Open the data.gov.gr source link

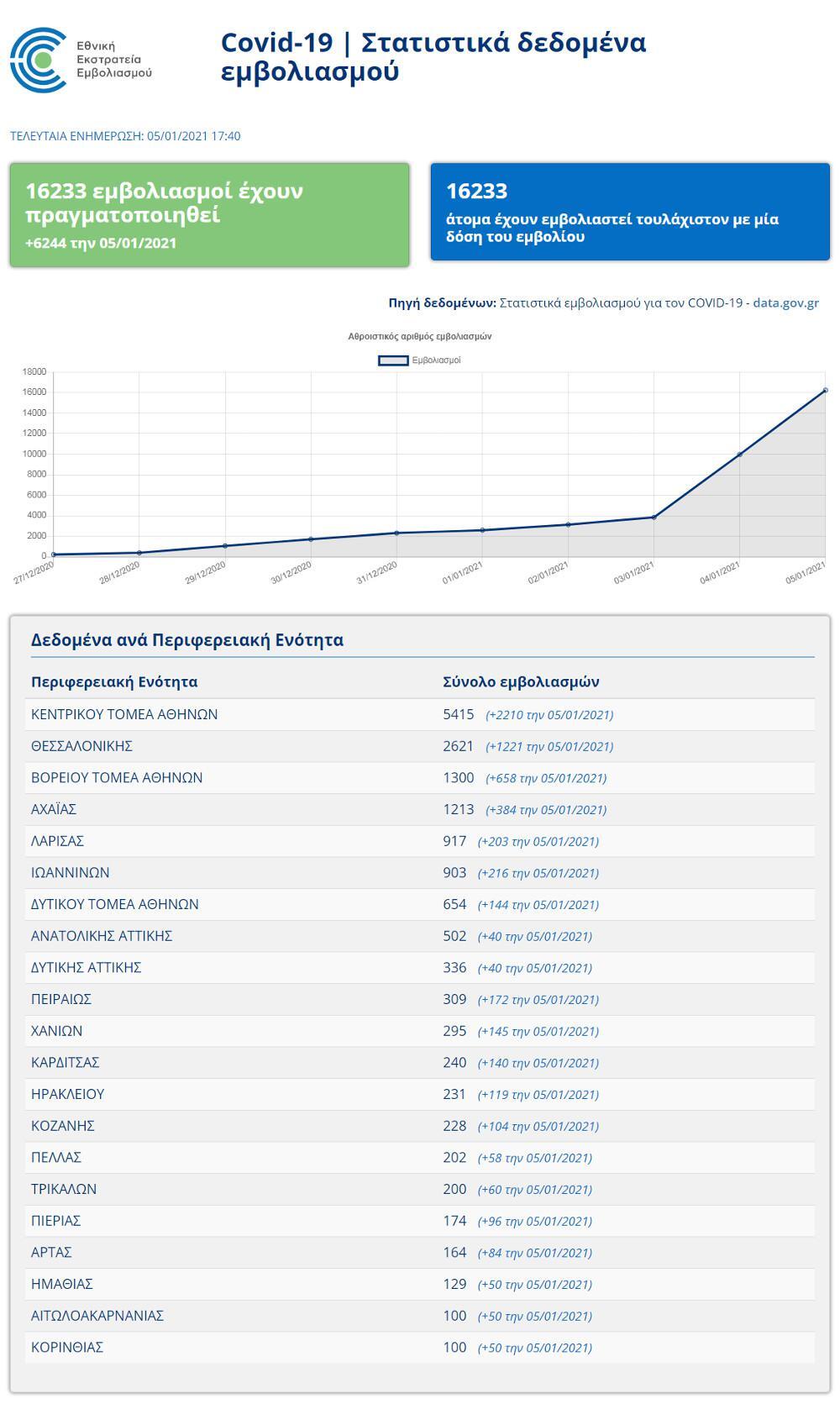[x=785, y=302]
